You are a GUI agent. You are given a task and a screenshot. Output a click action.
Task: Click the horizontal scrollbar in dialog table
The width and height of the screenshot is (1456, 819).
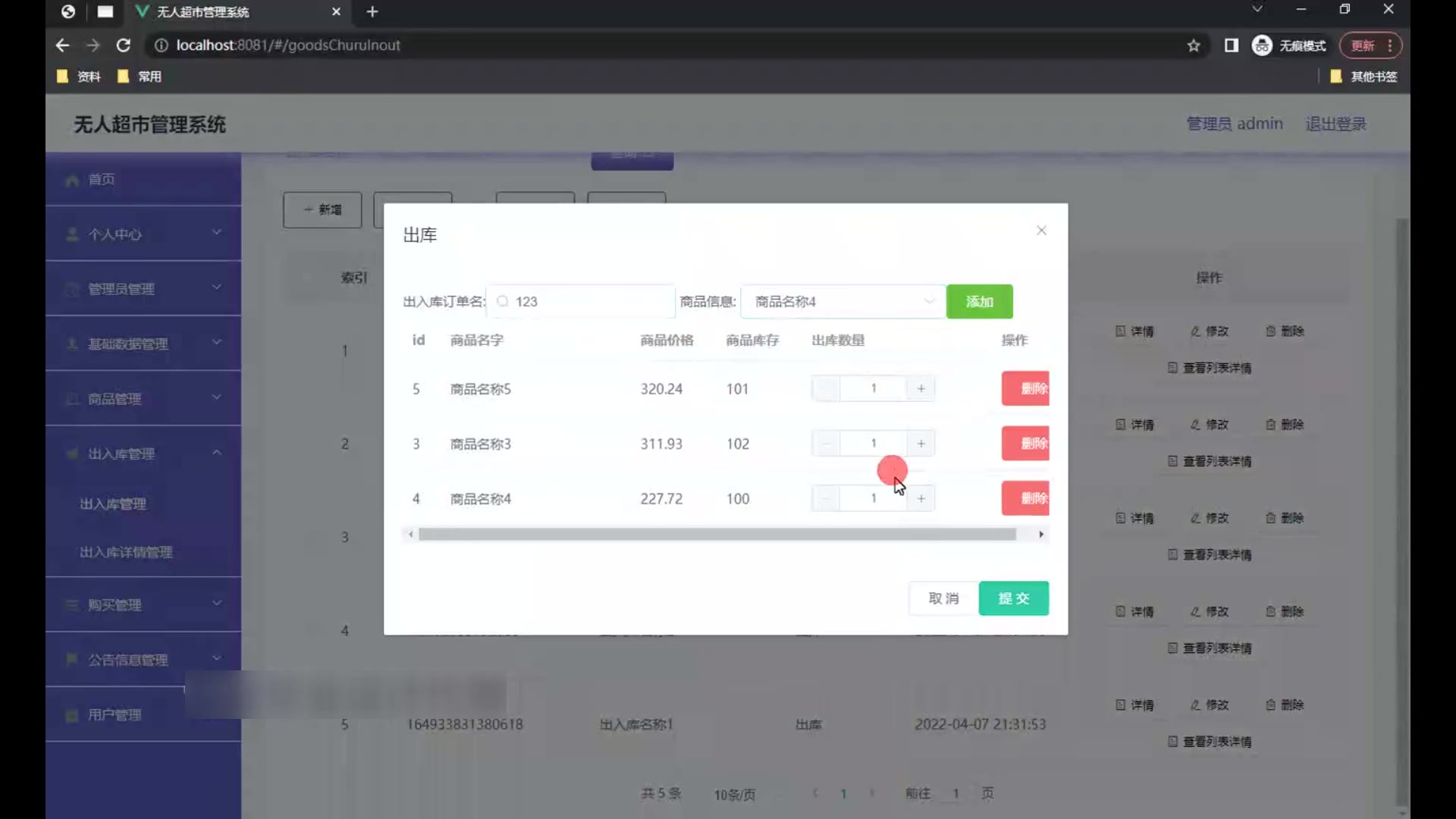pos(717,535)
